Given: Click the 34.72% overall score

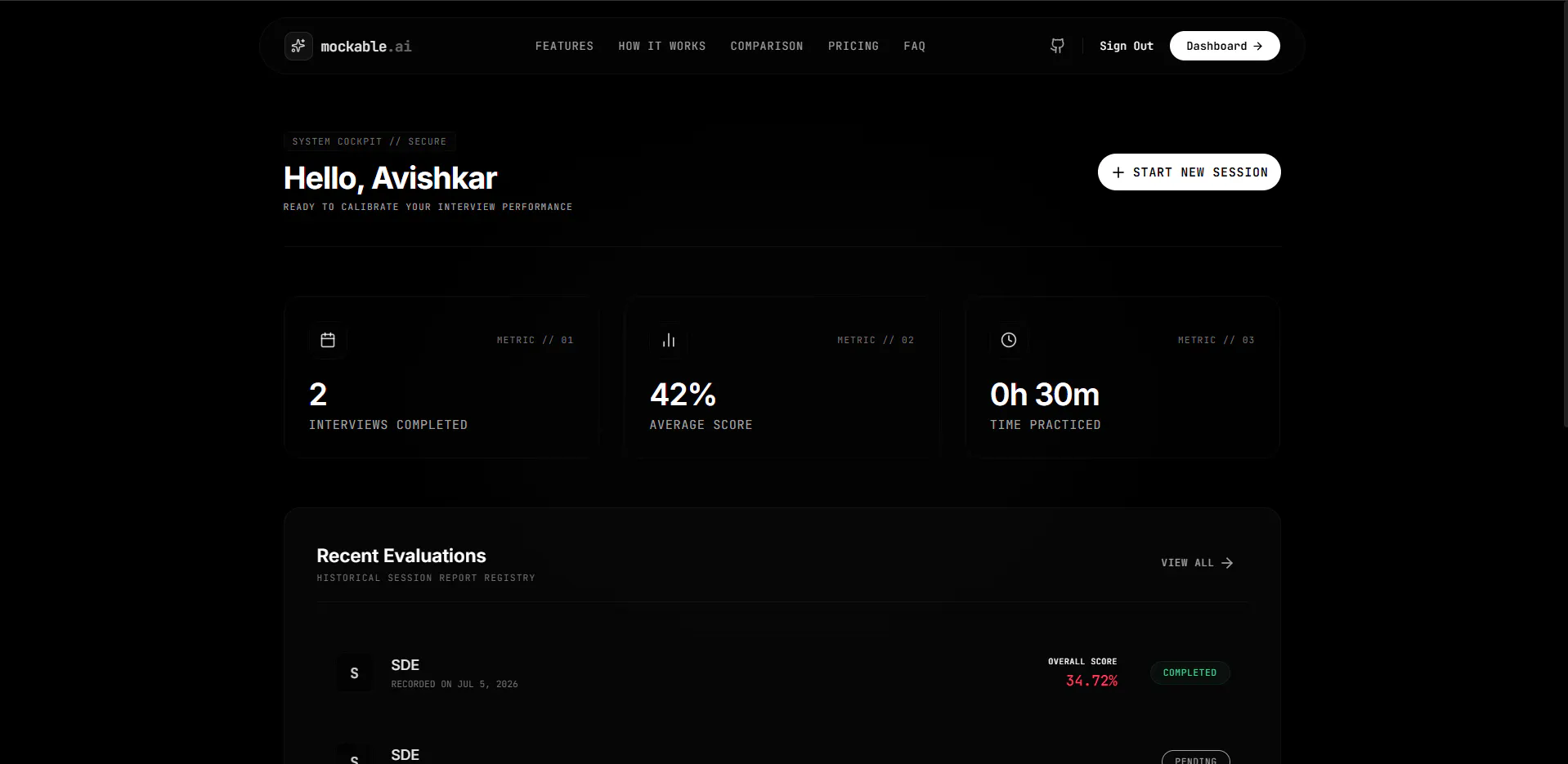Looking at the screenshot, I should (x=1091, y=681).
